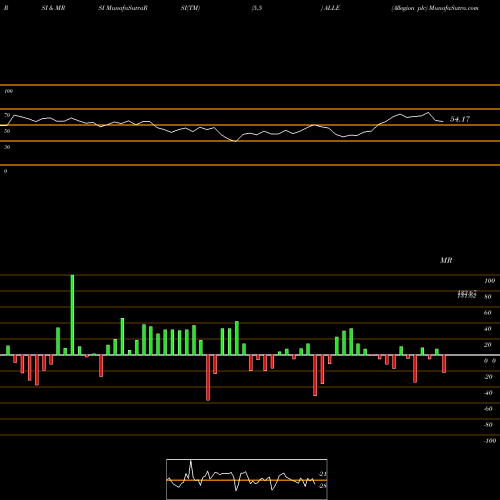Click the deepest red MR bar near the chart center
This screenshot has width=500, height=500.
tap(208, 378)
